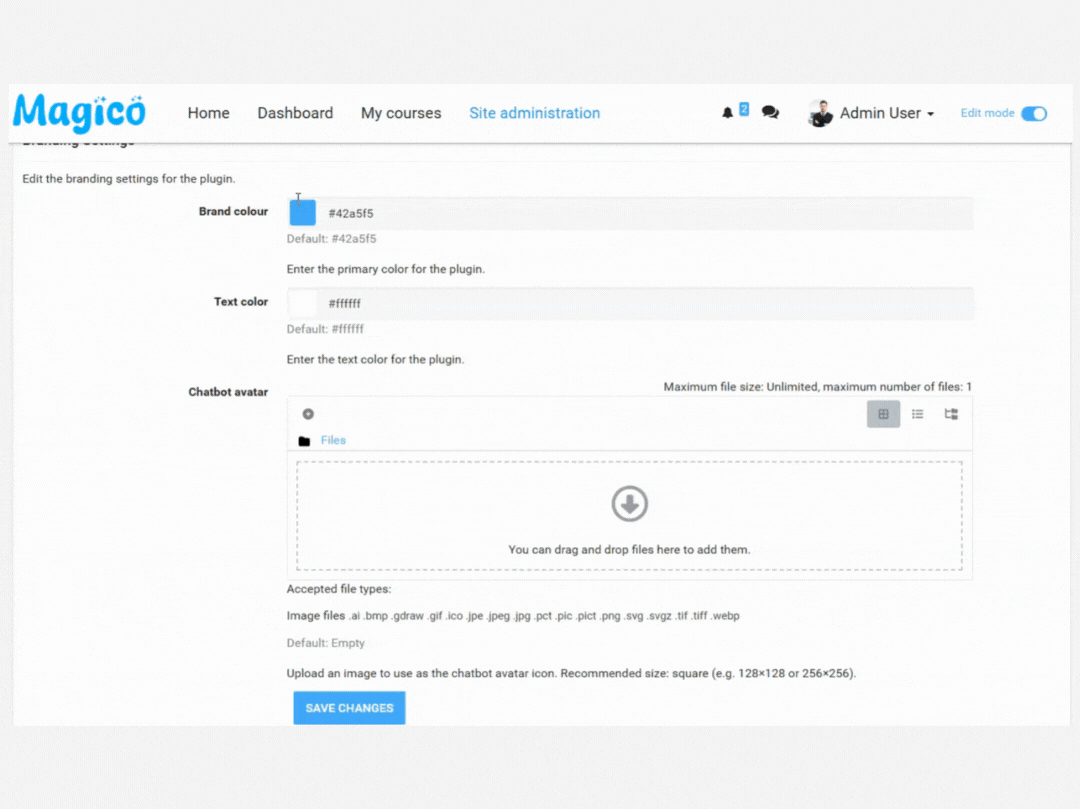Open the Add file dialog
1080x809 pixels.
[x=308, y=413]
